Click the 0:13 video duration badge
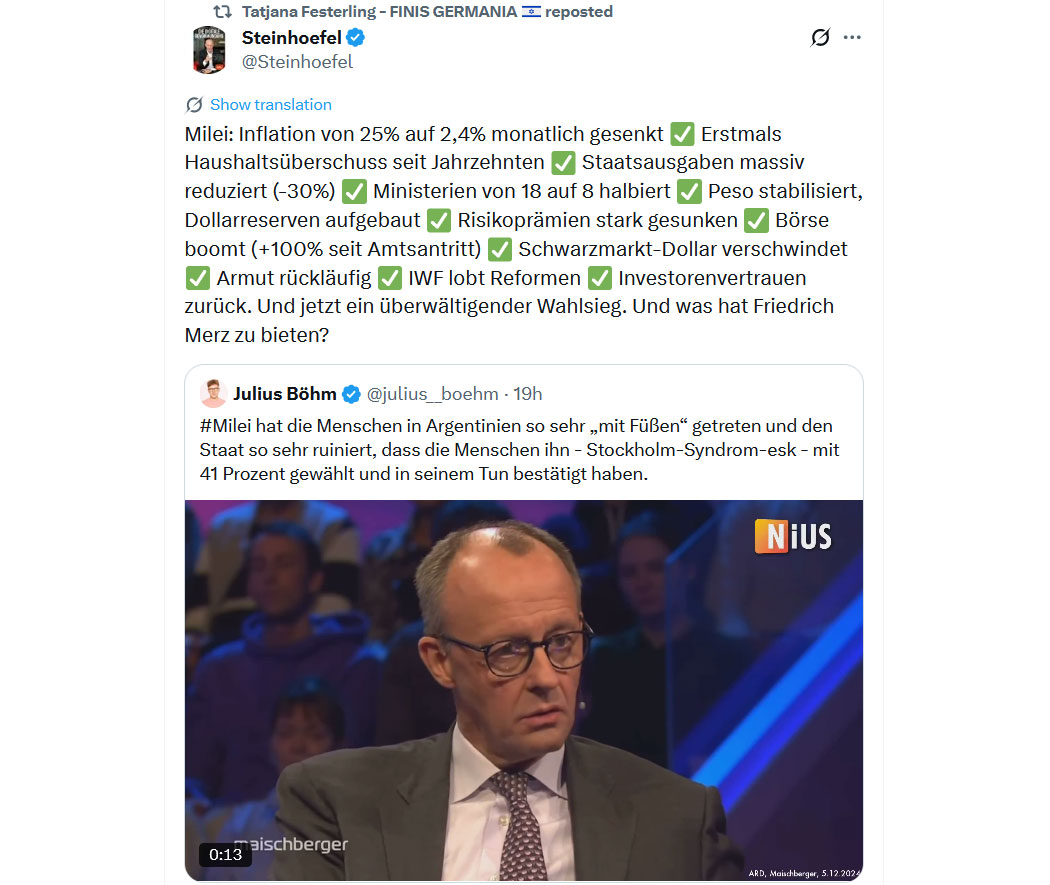This screenshot has width=1050, height=885. [x=225, y=854]
